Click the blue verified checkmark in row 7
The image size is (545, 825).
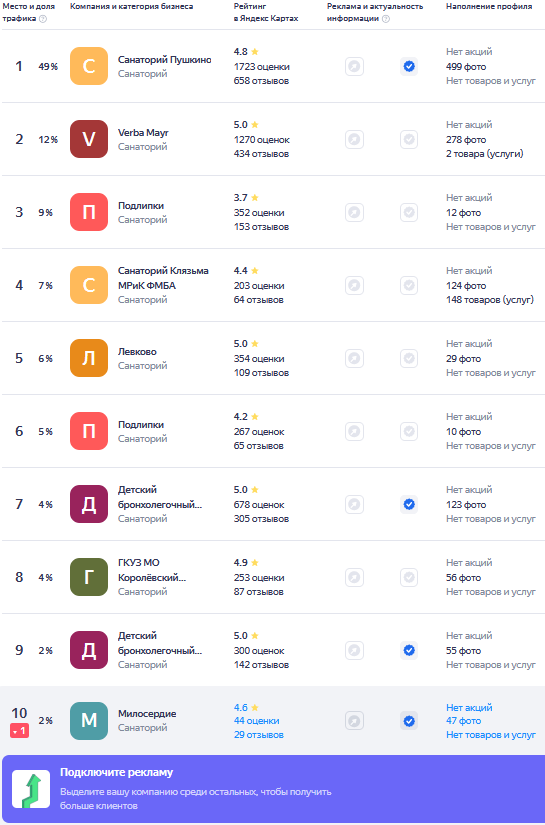(409, 505)
